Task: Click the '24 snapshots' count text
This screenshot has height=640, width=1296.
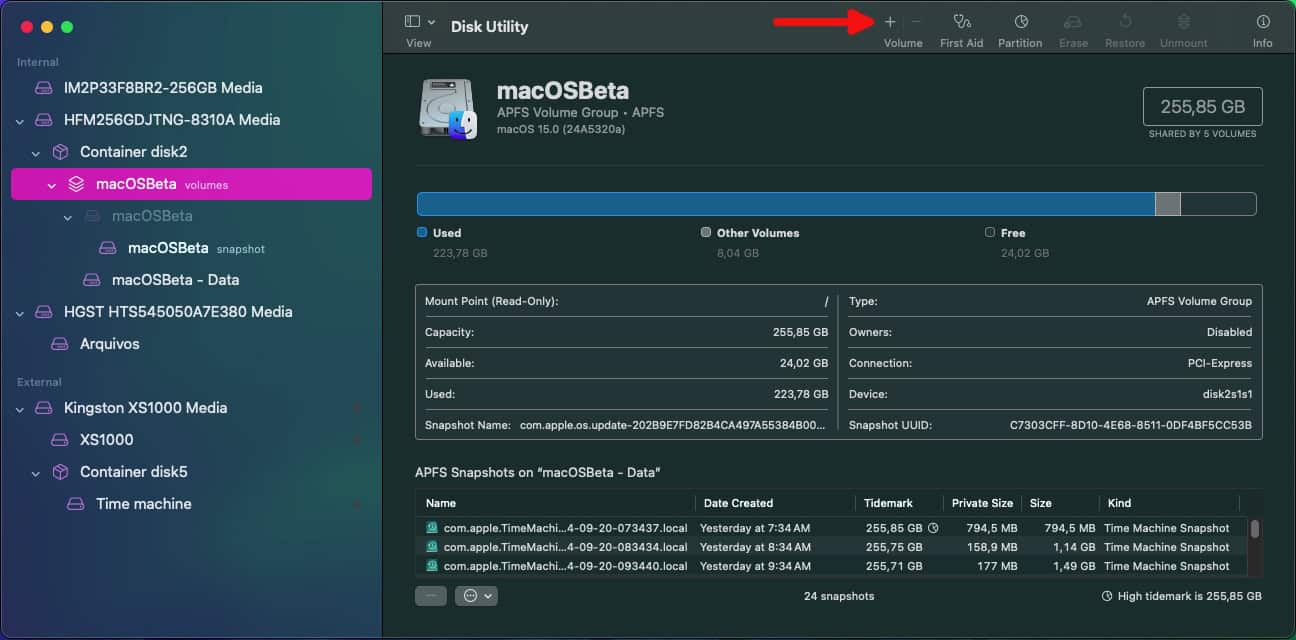Action: [839, 596]
